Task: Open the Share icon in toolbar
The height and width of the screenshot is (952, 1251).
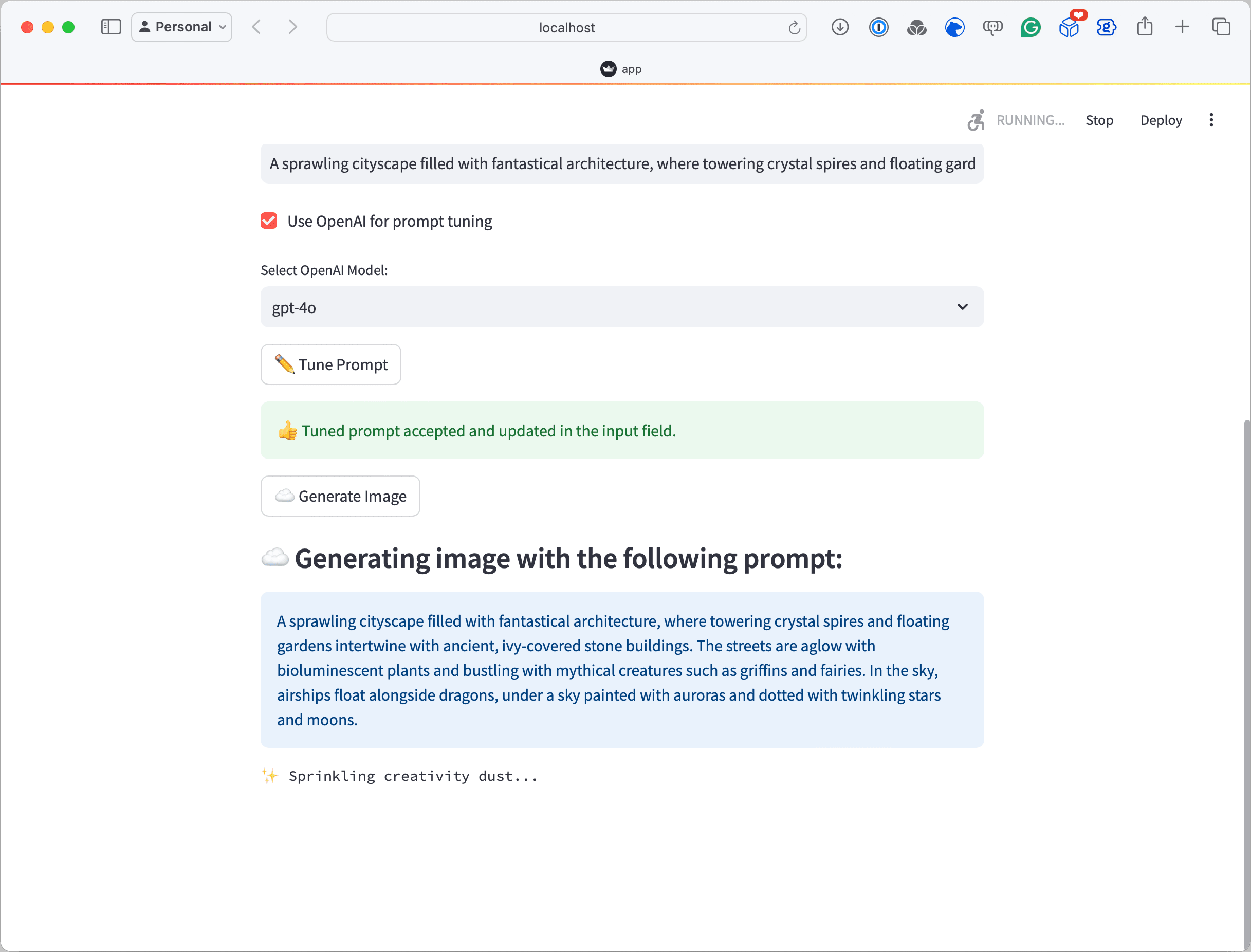Action: (x=1145, y=27)
